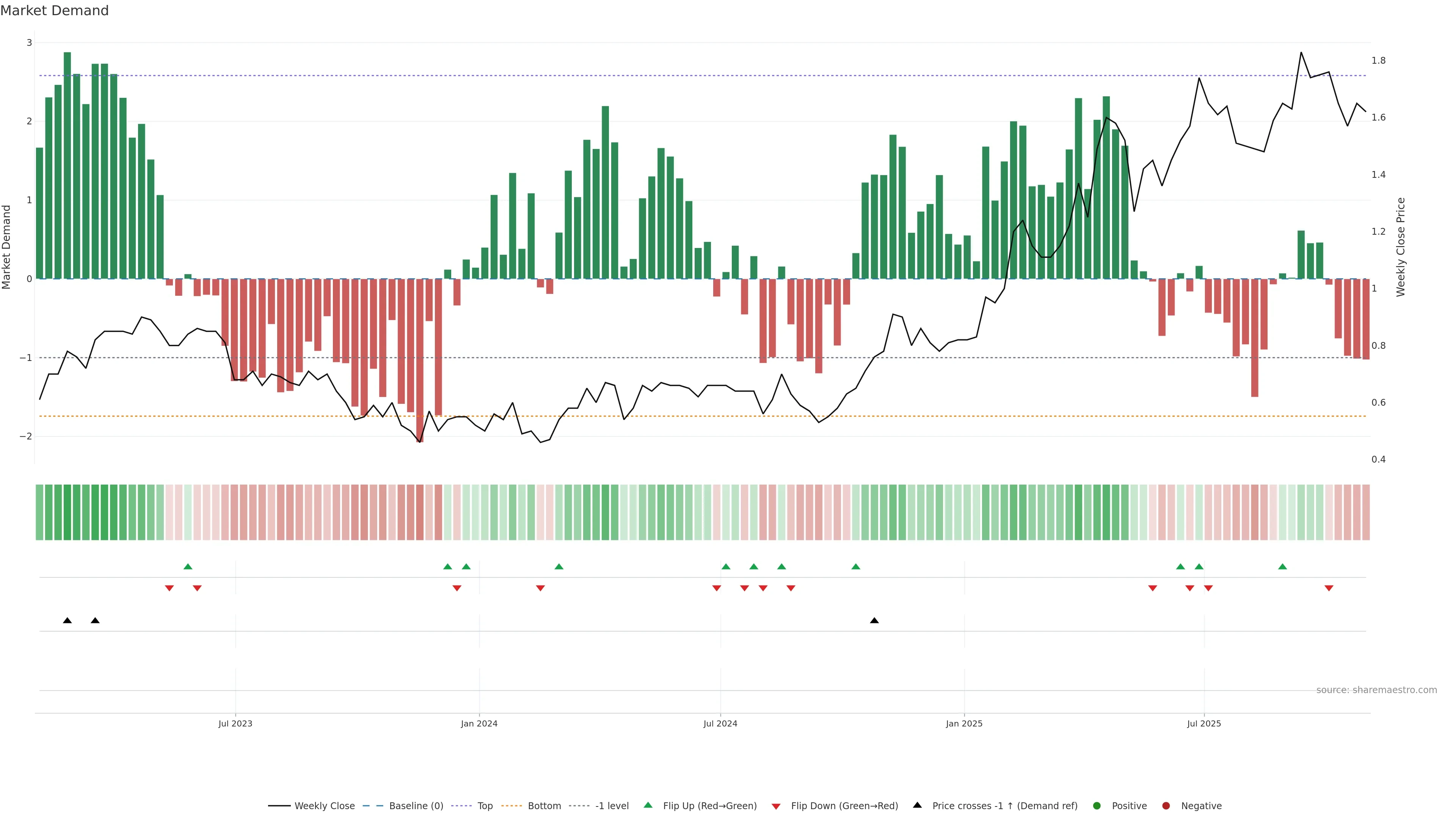Click the darkest green heatmap strip cell
The image size is (1456, 819).
click(67, 512)
